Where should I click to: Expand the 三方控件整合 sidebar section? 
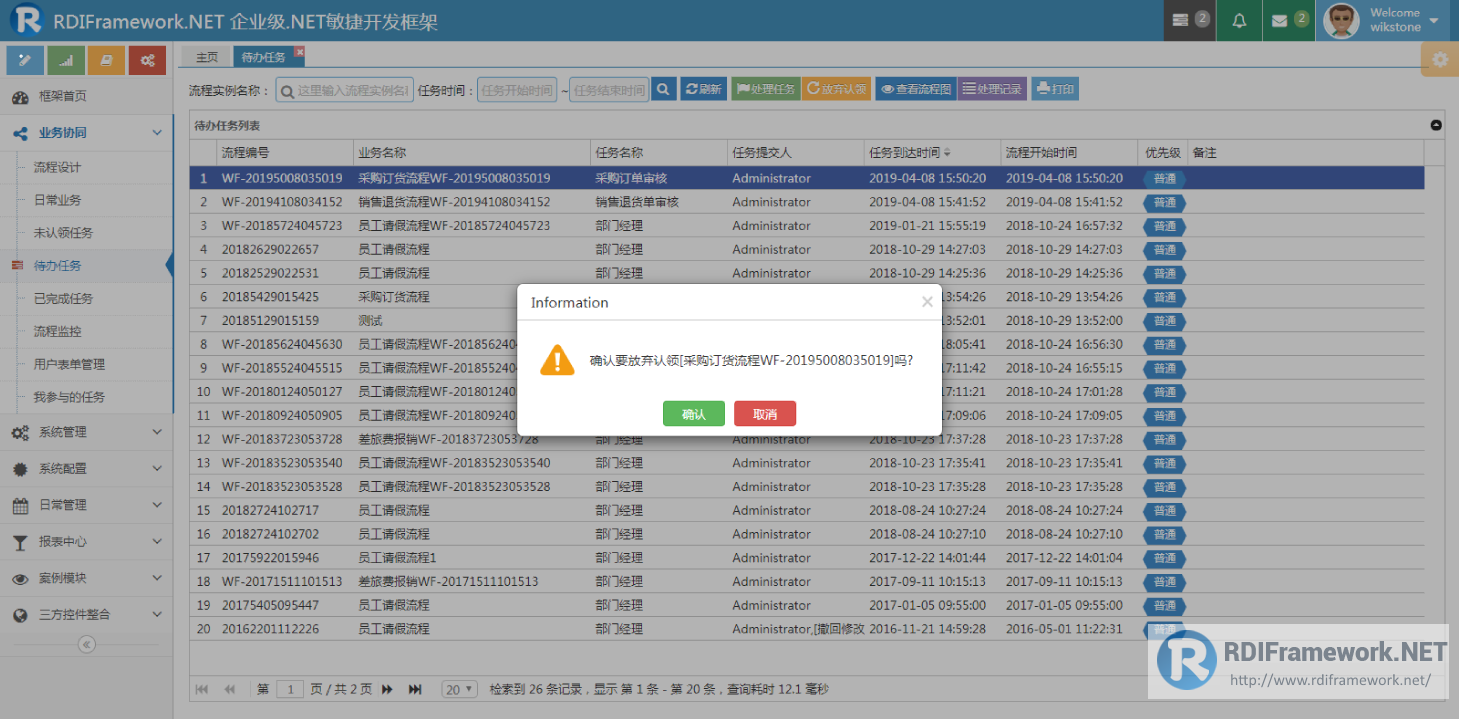(x=86, y=614)
